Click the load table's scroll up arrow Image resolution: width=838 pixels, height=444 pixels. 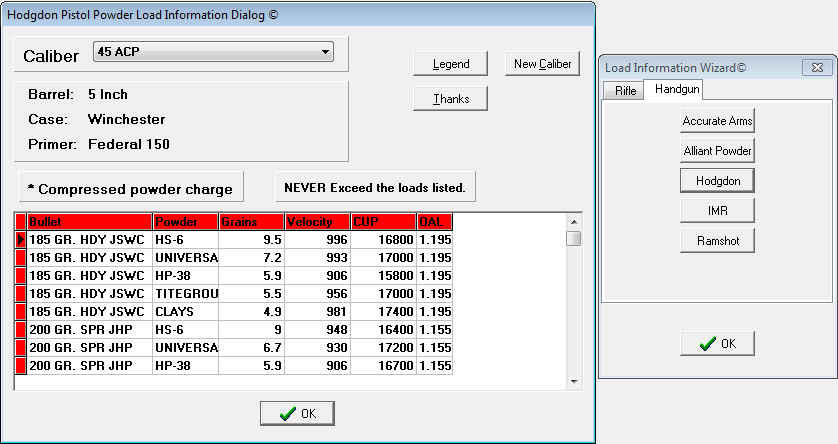574,221
